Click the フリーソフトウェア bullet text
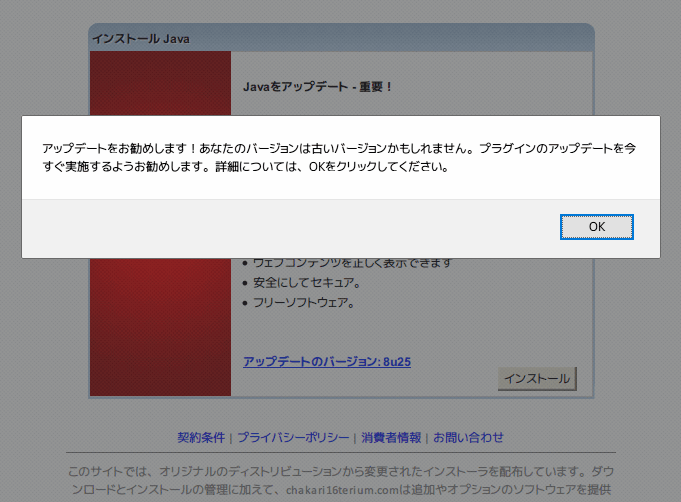This screenshot has width=681, height=502. pyautogui.click(x=304, y=302)
